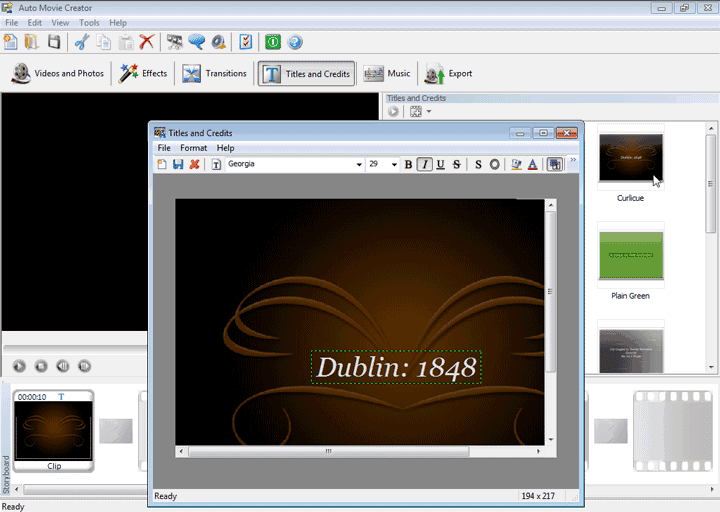Click the Shadow 'S' text effect icon
This screenshot has height=512, width=720.
(478, 164)
